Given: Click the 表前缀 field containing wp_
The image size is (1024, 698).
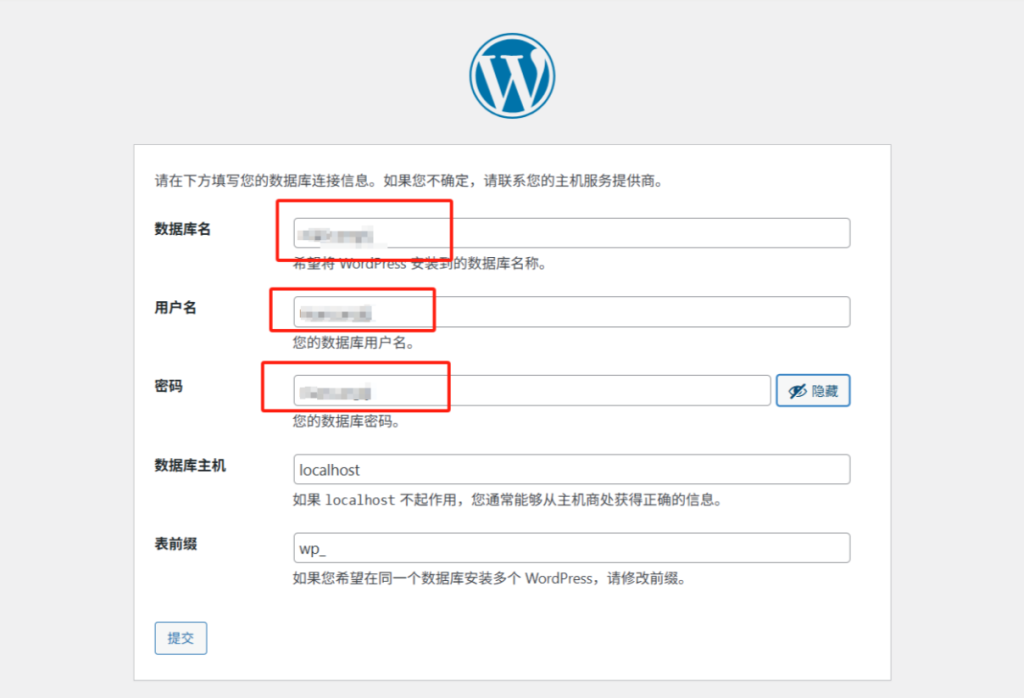Looking at the screenshot, I should 571,548.
